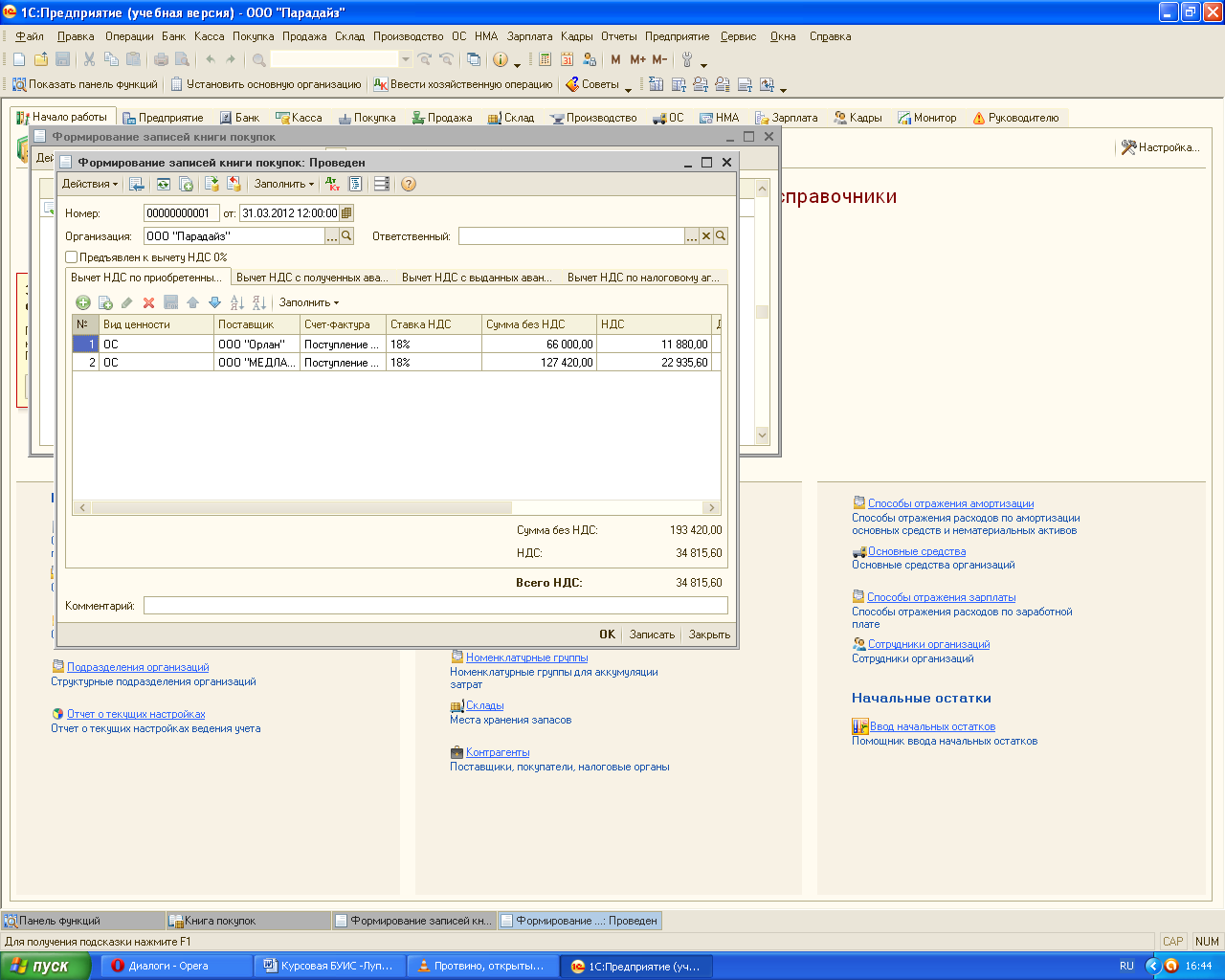This screenshot has width=1225, height=980.
Task: Click magnifier icon beside Организация field
Action: (346, 236)
